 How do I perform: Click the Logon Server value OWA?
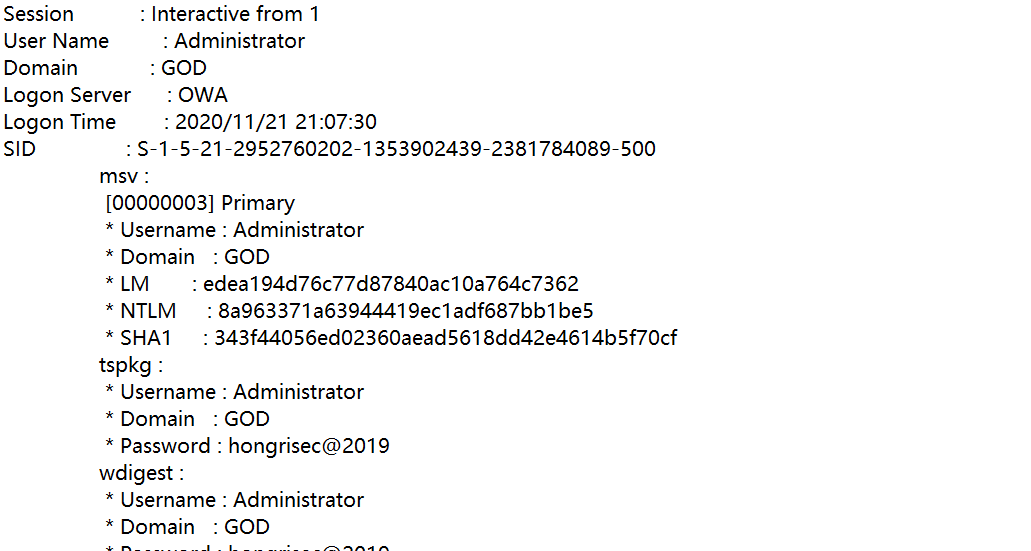pos(203,95)
